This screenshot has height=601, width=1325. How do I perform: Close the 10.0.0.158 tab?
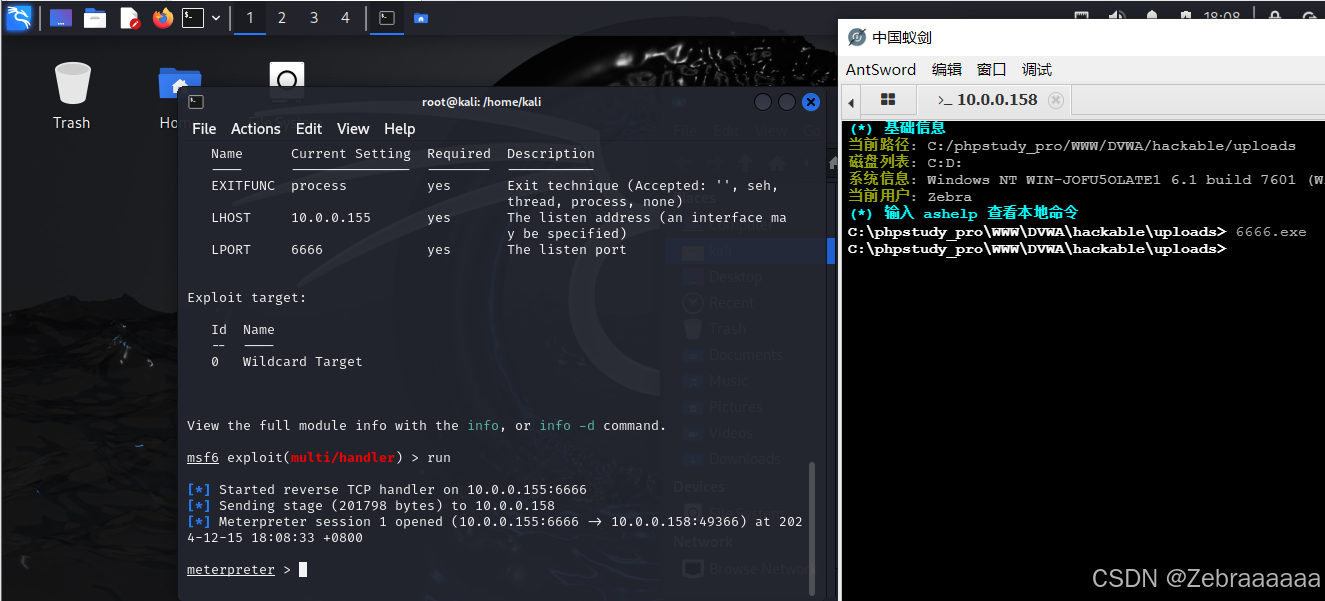pos(1055,100)
